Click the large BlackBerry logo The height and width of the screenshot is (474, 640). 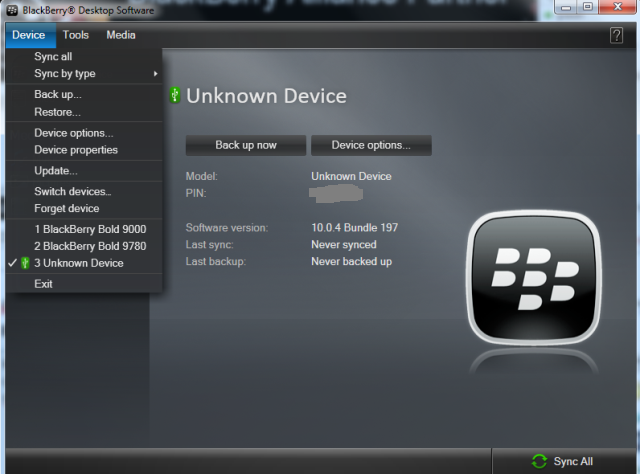[x=535, y=276]
